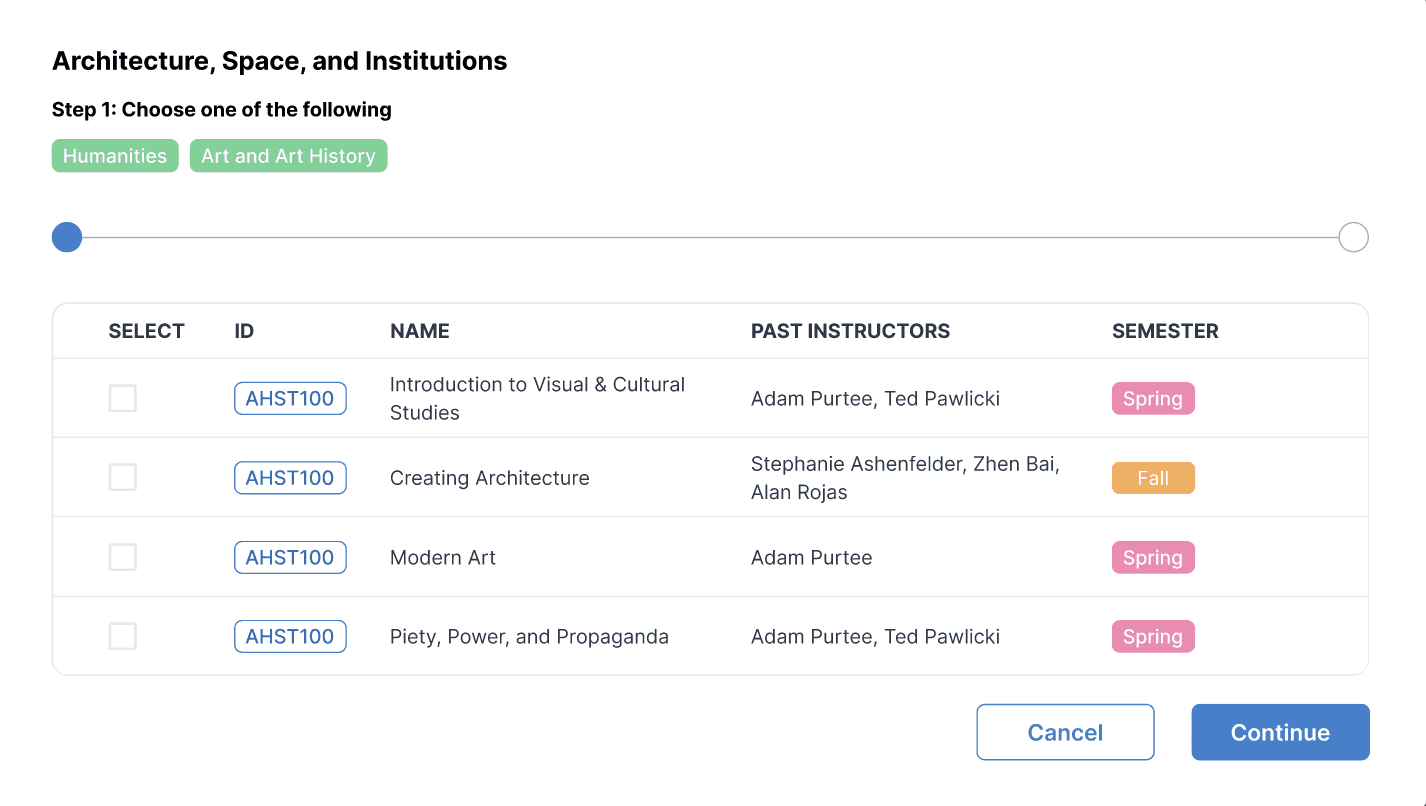
Task: Click the NAME column header
Action: coord(419,331)
